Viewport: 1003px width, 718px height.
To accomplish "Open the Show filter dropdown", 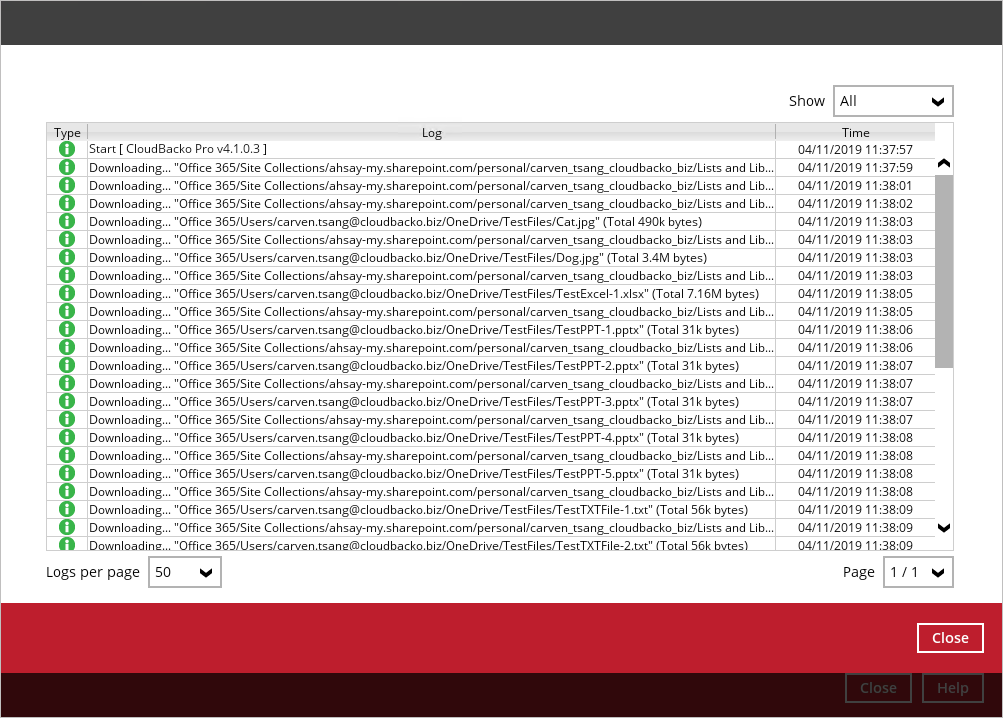I will 892,101.
